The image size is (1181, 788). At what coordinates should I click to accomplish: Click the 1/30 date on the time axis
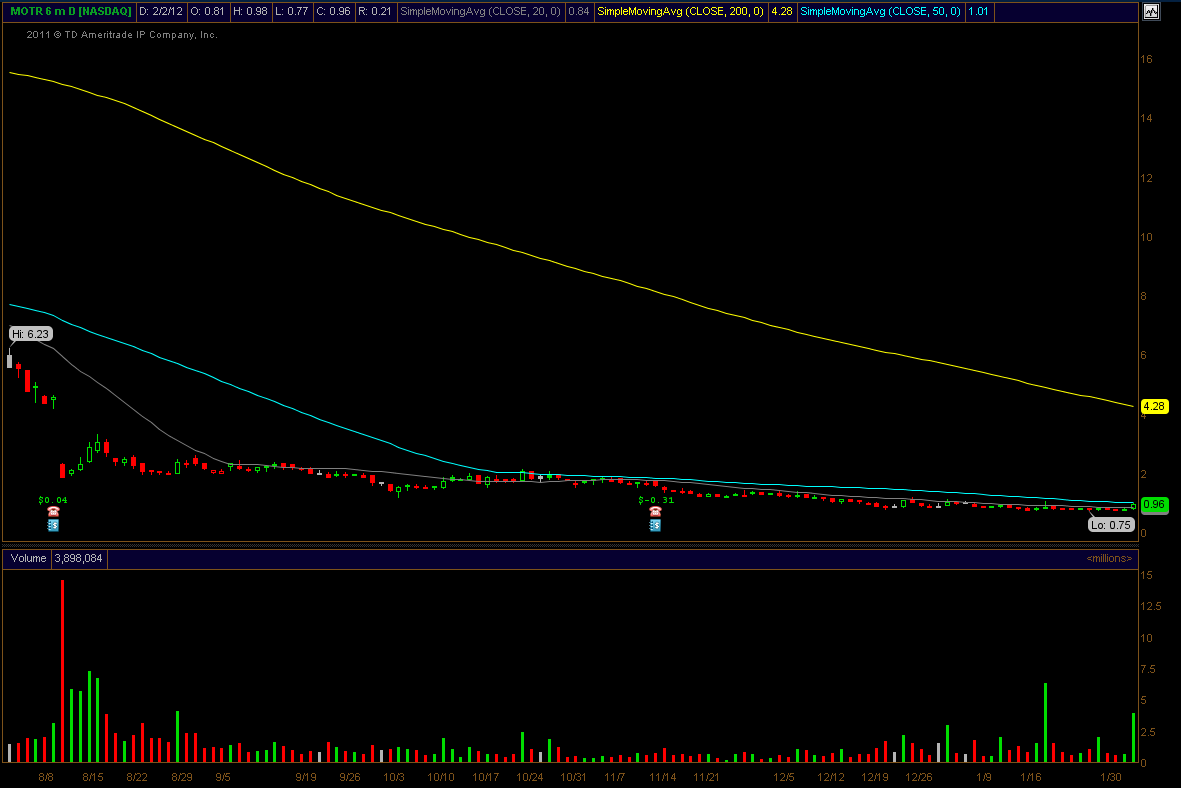pyautogui.click(x=1111, y=777)
